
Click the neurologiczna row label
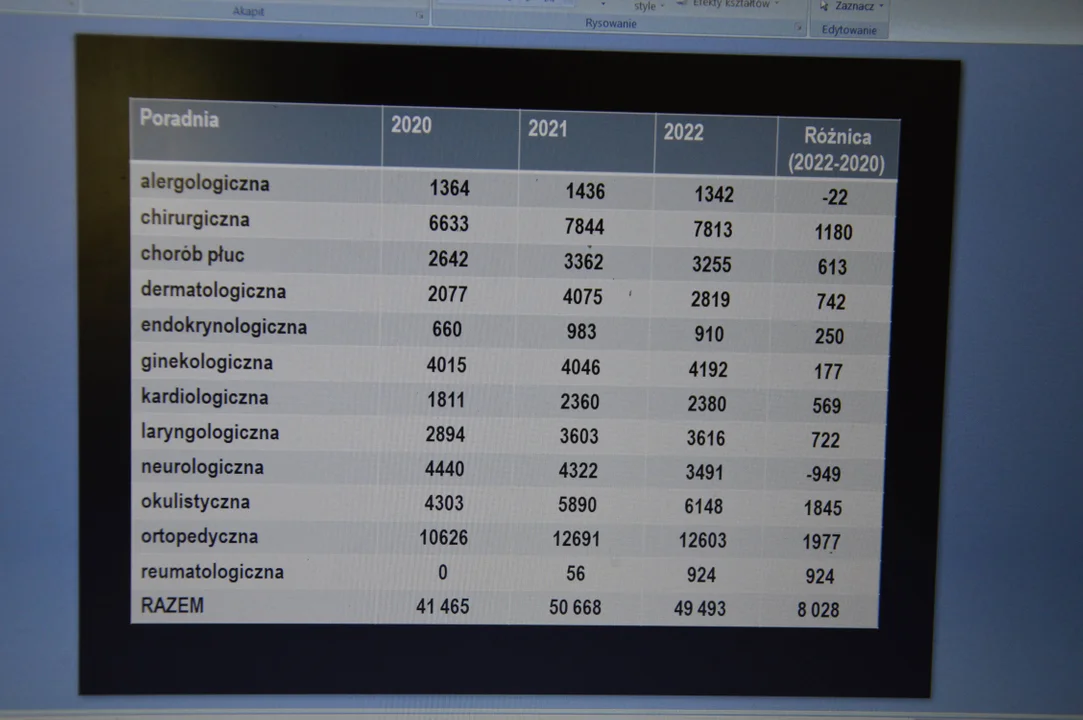(x=202, y=467)
